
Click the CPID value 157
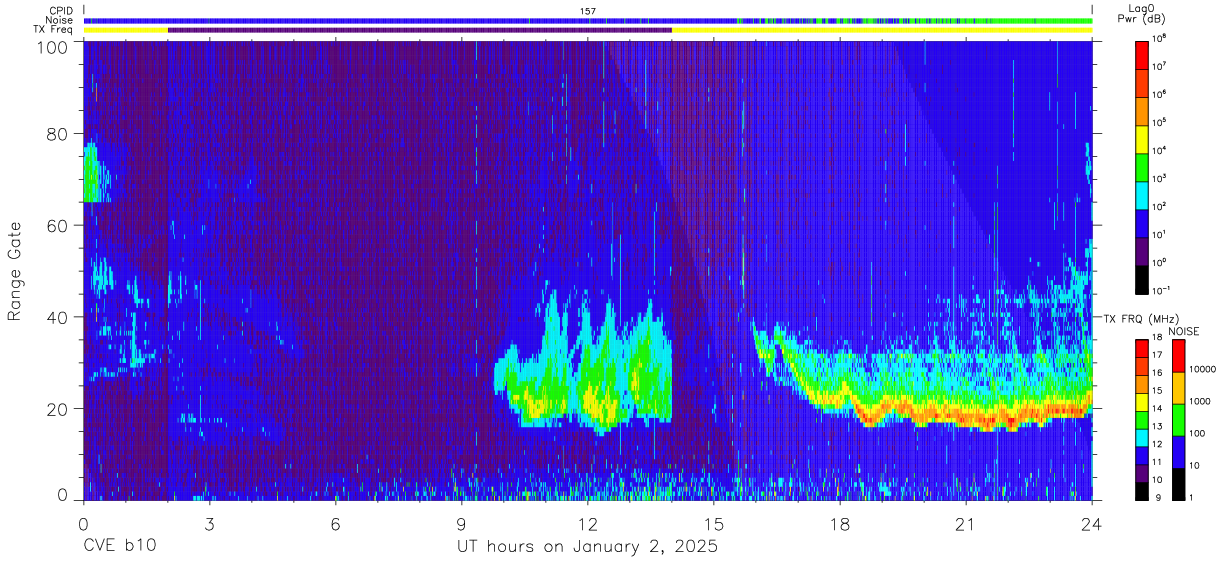(x=588, y=11)
